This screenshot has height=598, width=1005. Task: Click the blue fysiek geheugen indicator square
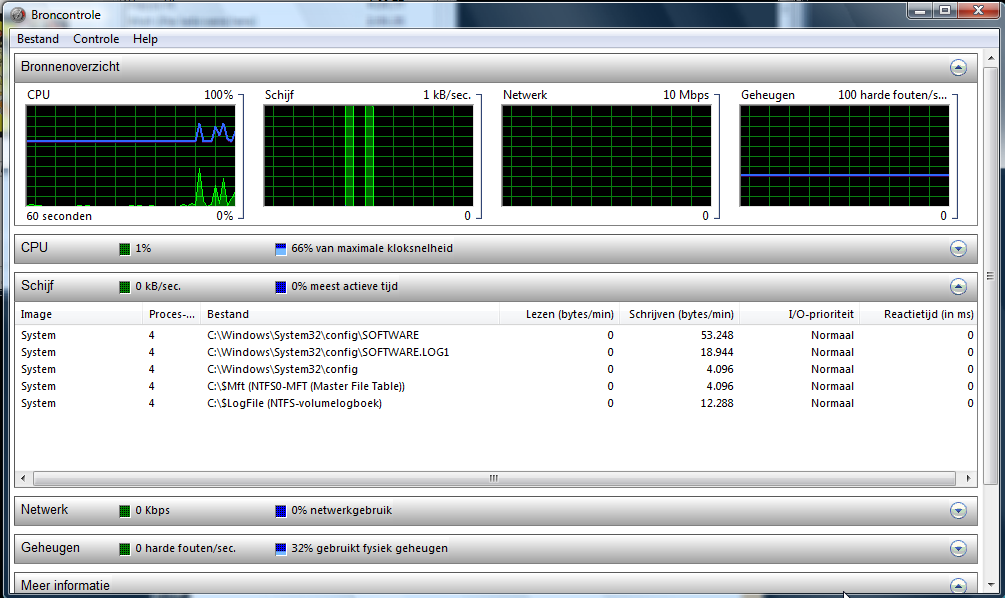pyautogui.click(x=280, y=549)
